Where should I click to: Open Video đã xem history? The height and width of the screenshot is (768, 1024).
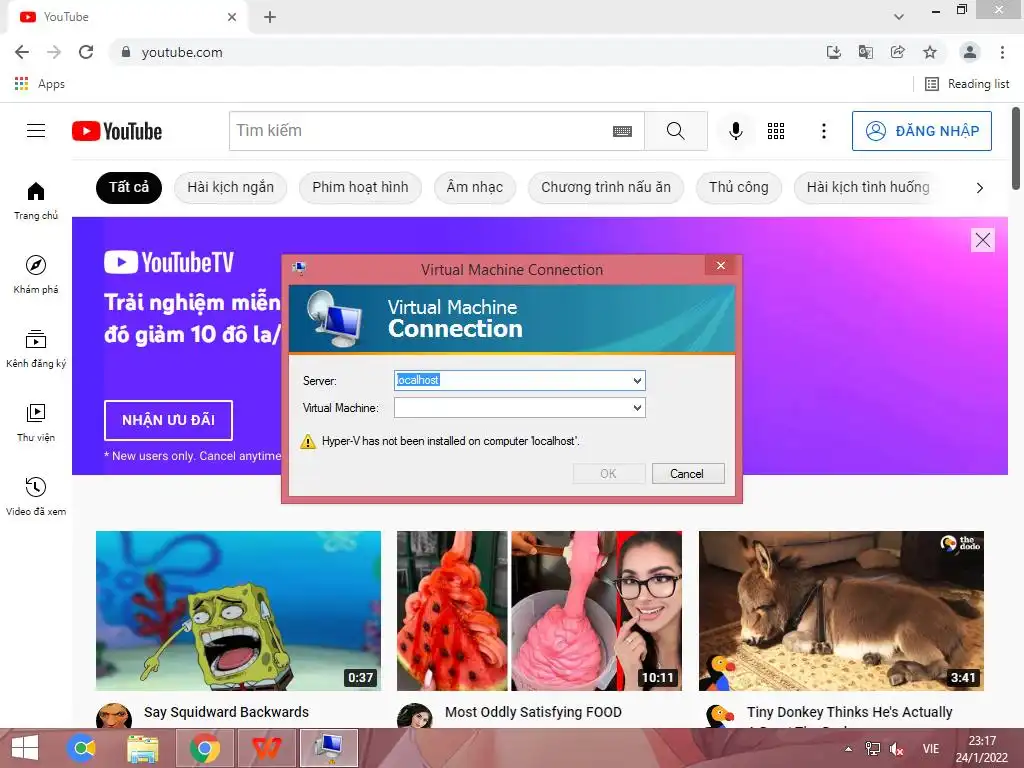[36, 496]
